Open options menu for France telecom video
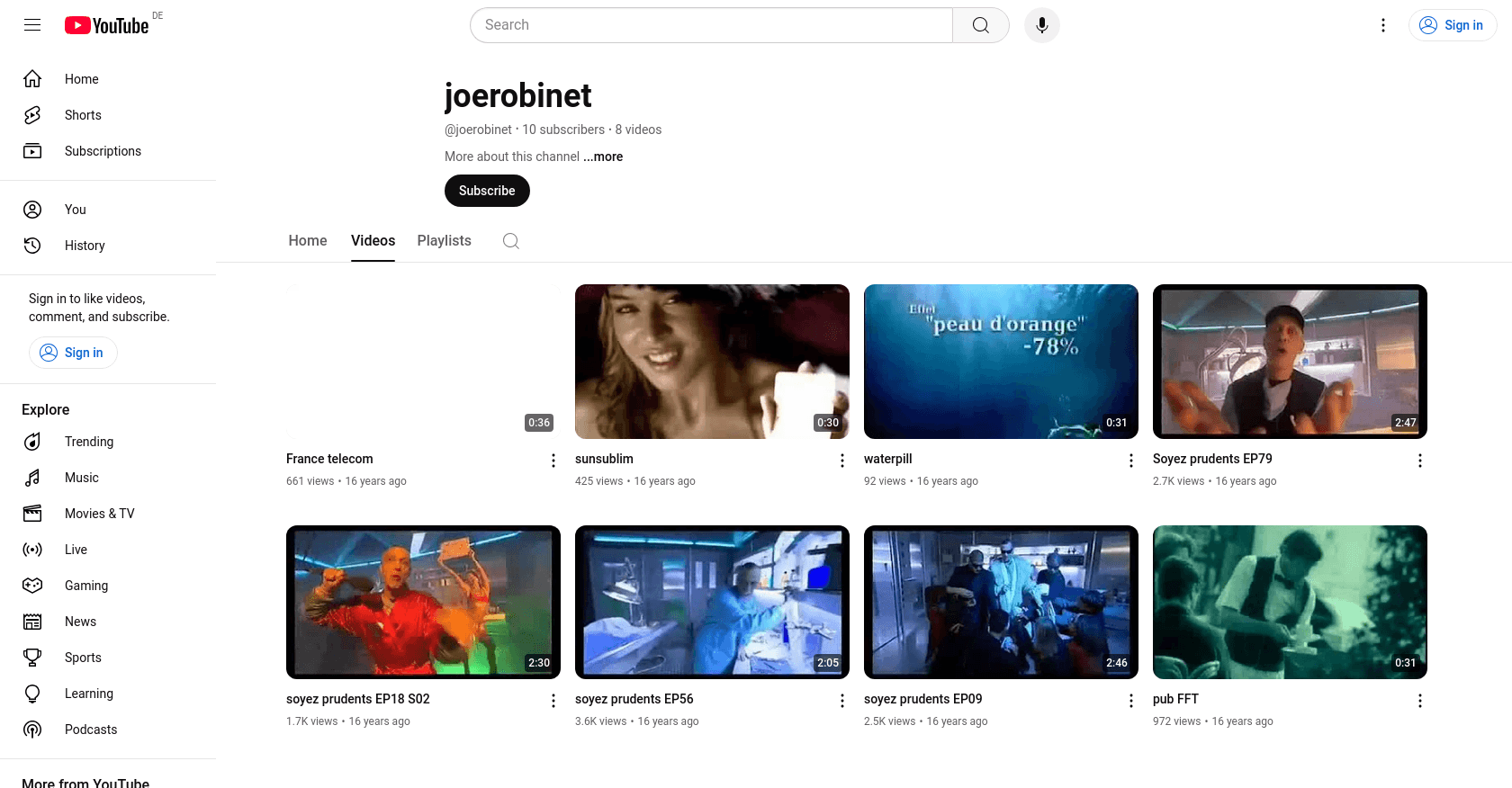The image size is (1512, 788). (x=553, y=461)
